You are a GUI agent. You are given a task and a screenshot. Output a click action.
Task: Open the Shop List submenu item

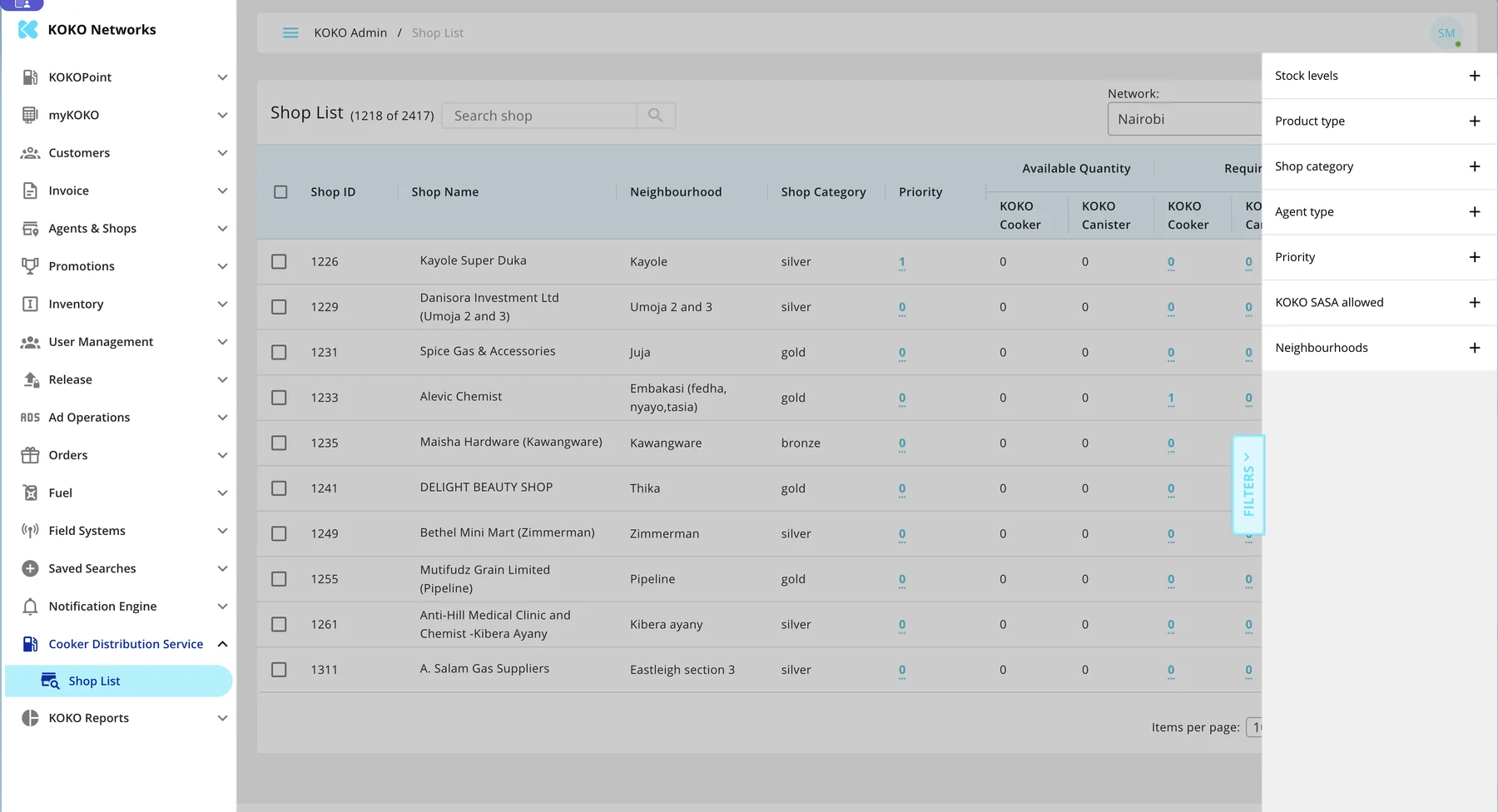click(119, 681)
